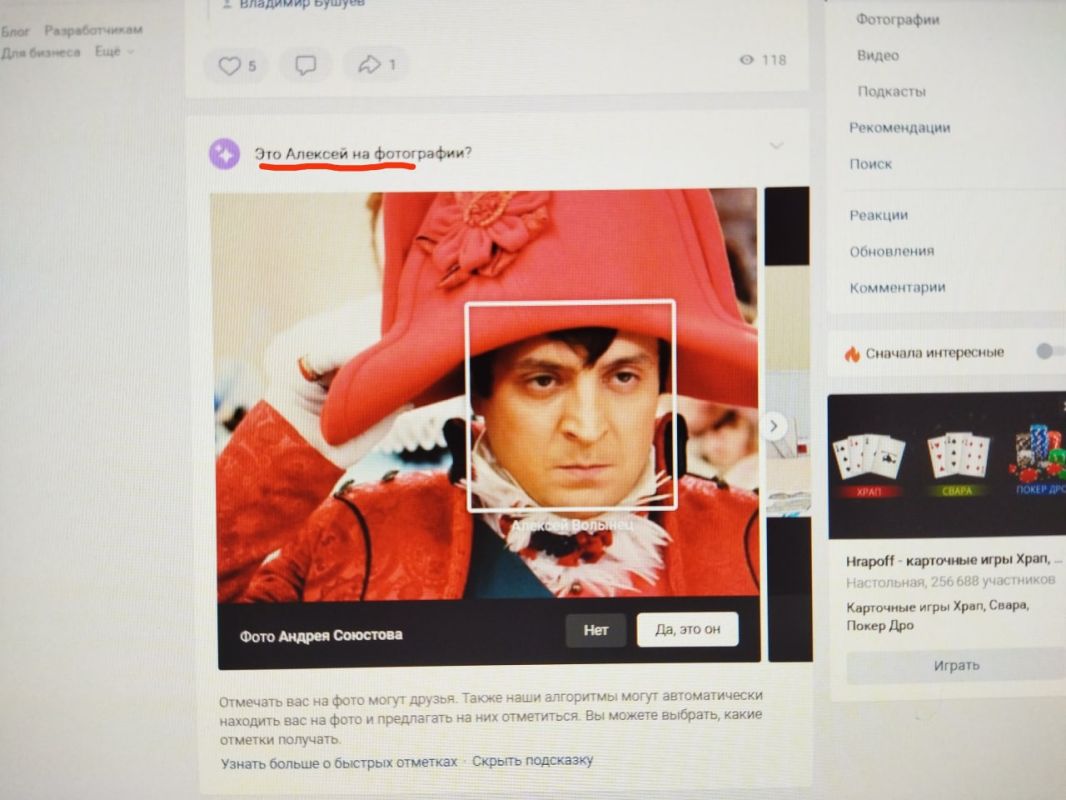Click the fire icon next to Сначала интересные
Viewport: 1066px width, 800px height.
pos(852,353)
